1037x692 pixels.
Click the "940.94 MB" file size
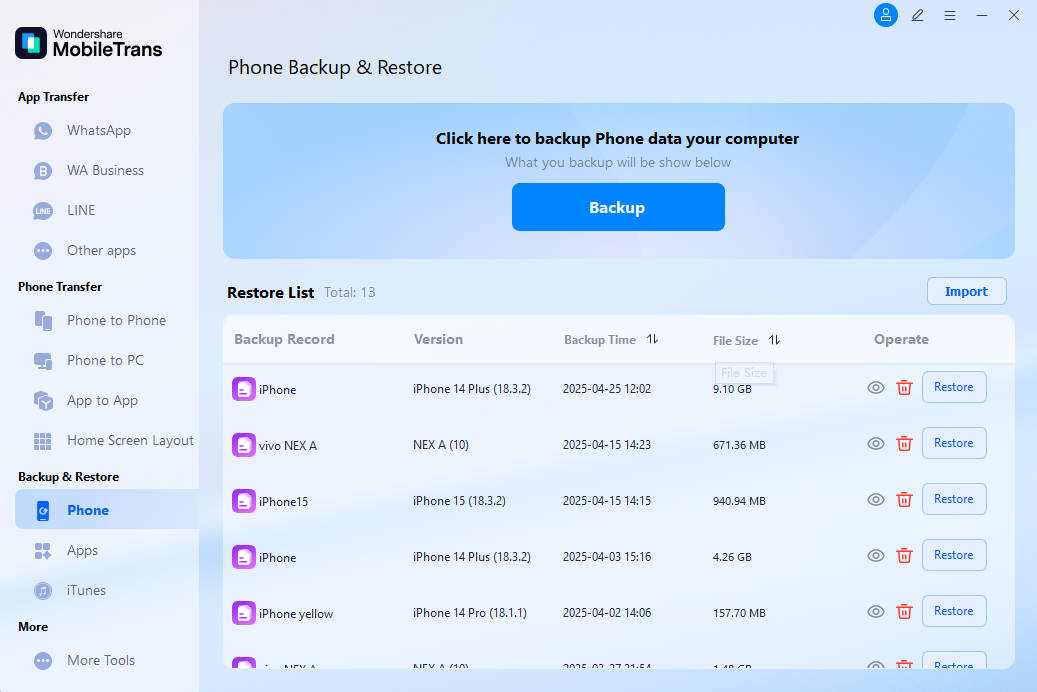click(x=739, y=501)
